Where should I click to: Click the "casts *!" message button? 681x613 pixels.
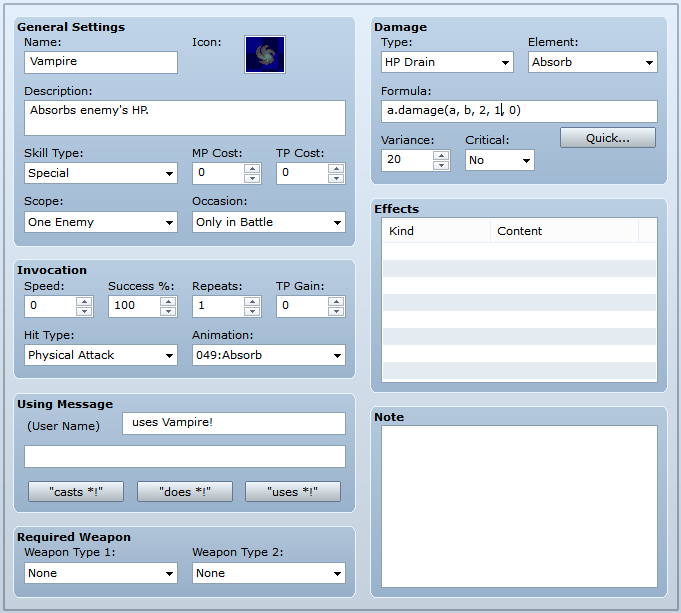click(x=76, y=492)
